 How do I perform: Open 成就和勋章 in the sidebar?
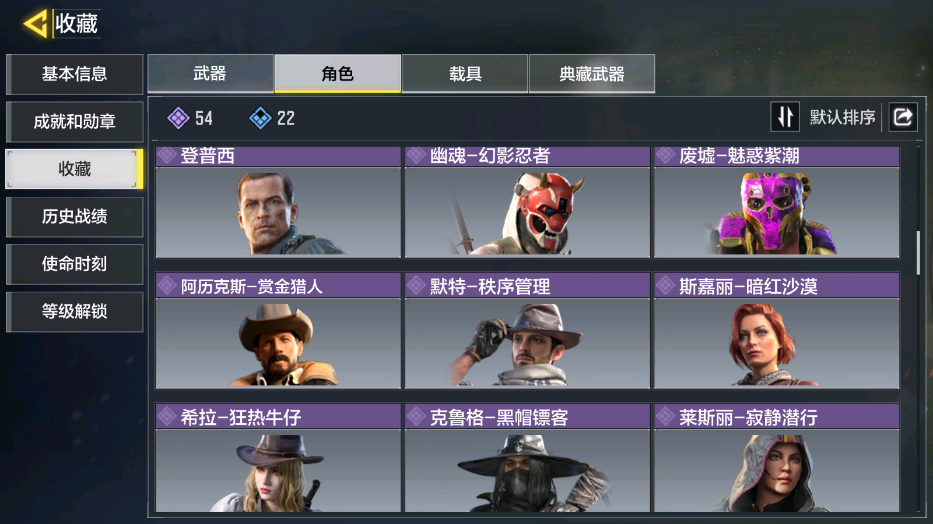pyautogui.click(x=74, y=122)
